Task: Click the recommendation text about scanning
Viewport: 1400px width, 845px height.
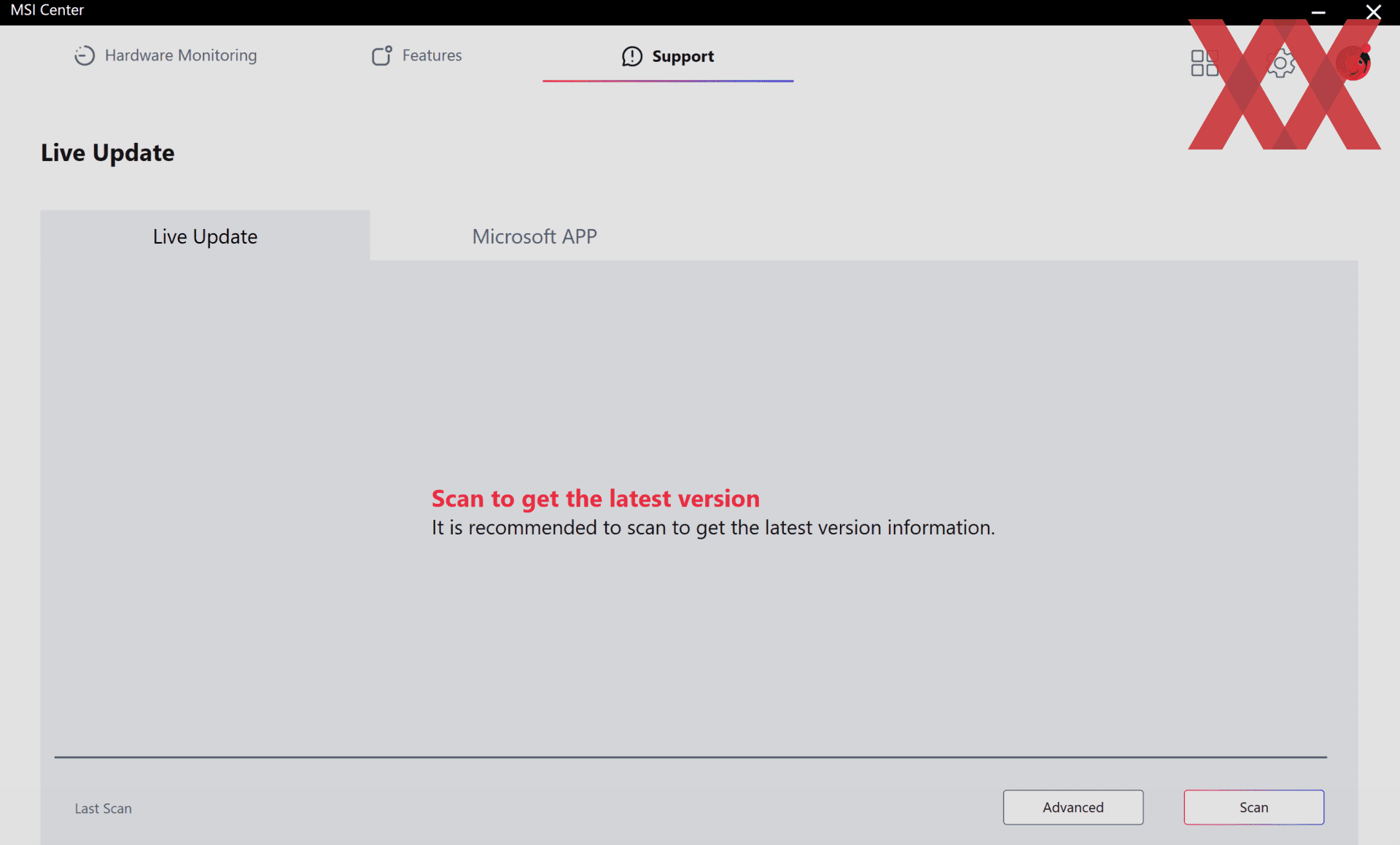Action: click(x=713, y=528)
